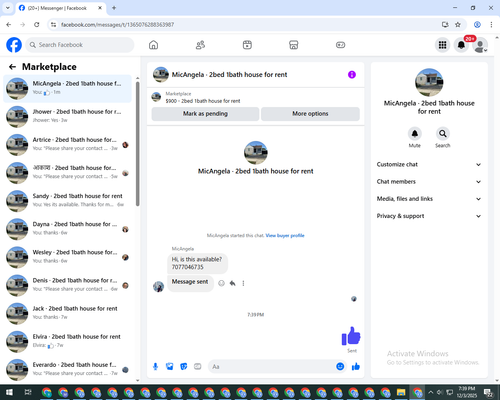Open the Windows Start menu
Image resolution: width=500 pixels, height=400 pixels.
pos(9,392)
